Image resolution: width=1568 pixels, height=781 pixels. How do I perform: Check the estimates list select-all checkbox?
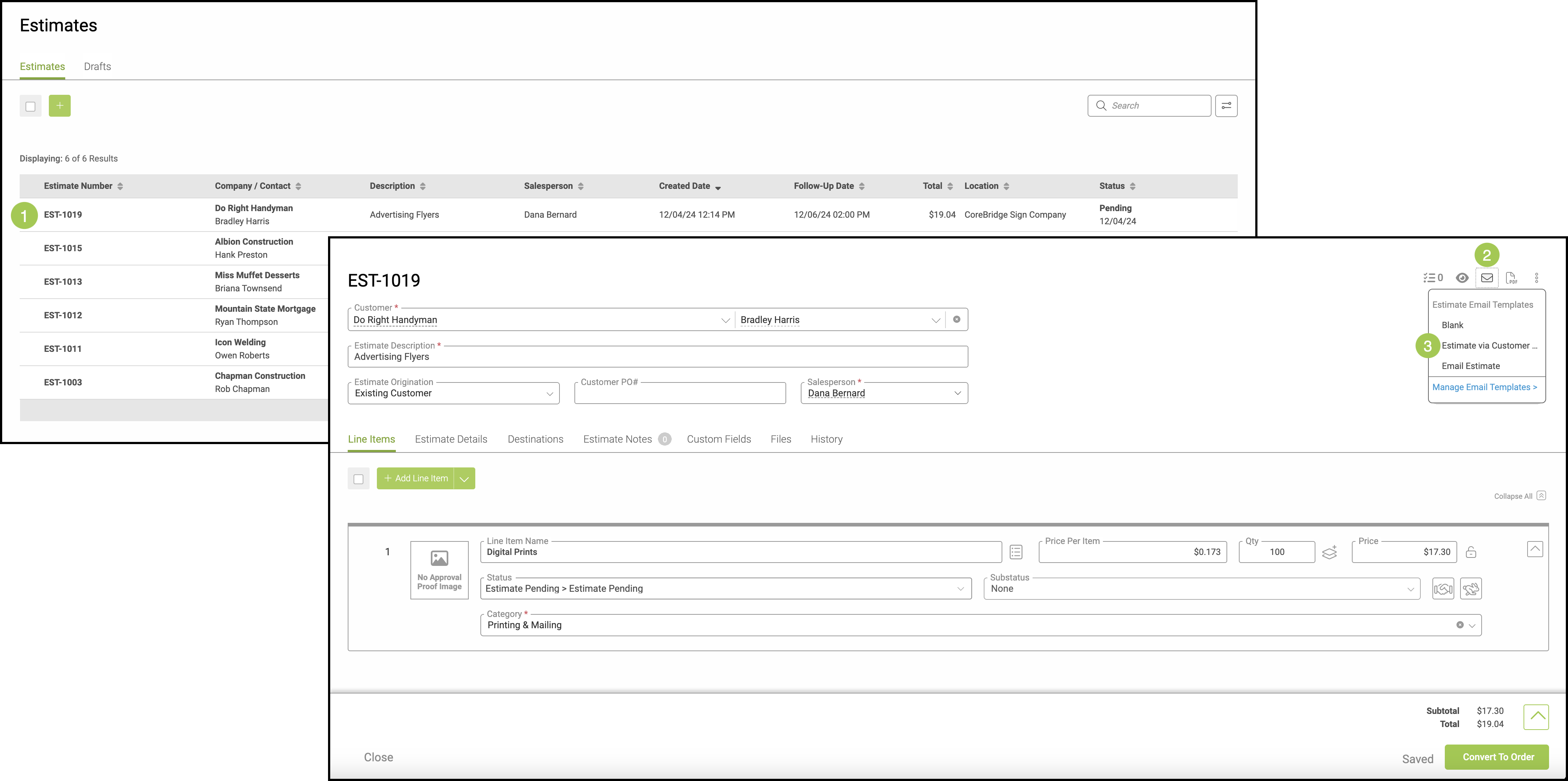point(31,106)
